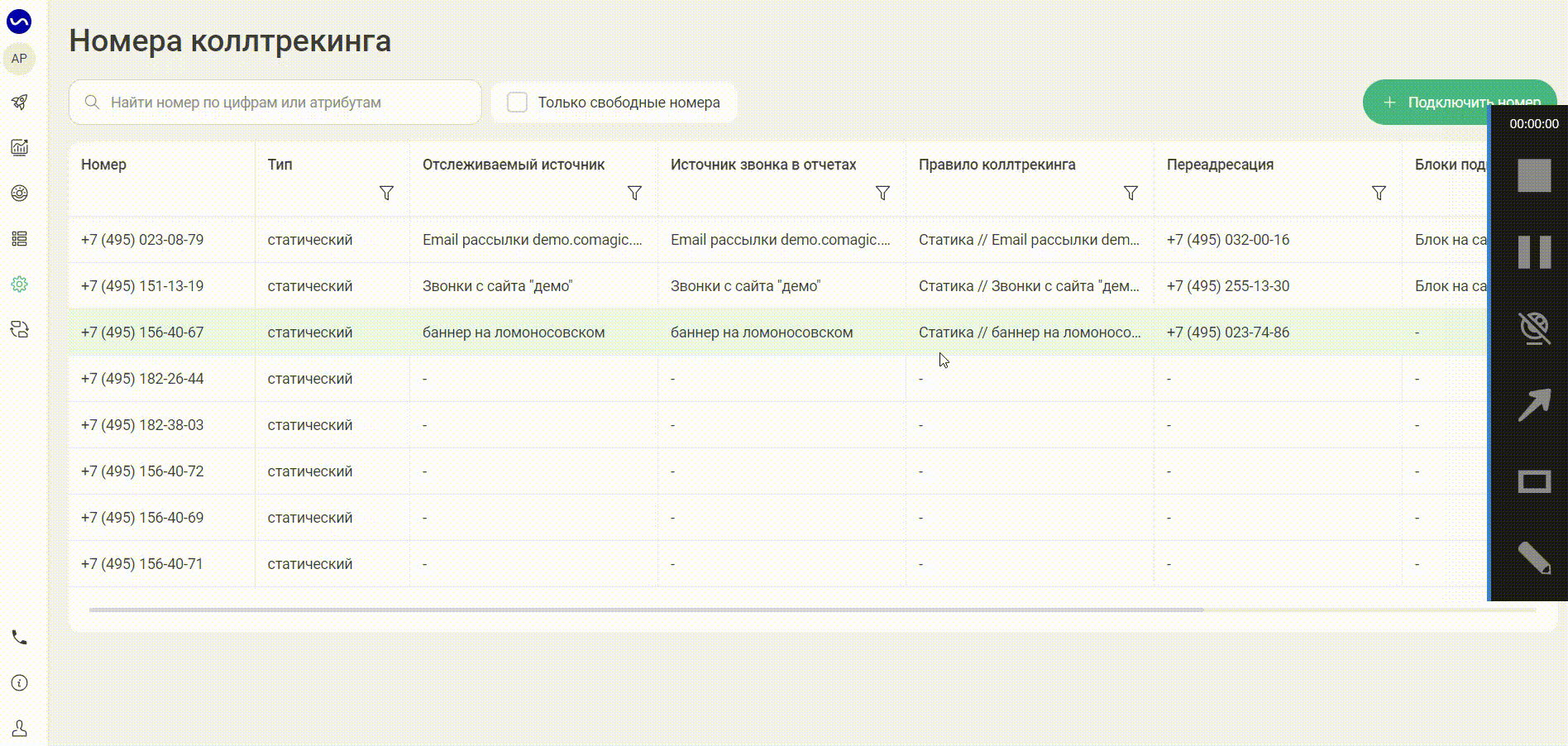1568x746 pixels.
Task: Click forwarding number +7 (495) 255-13-30
Action: (1228, 286)
